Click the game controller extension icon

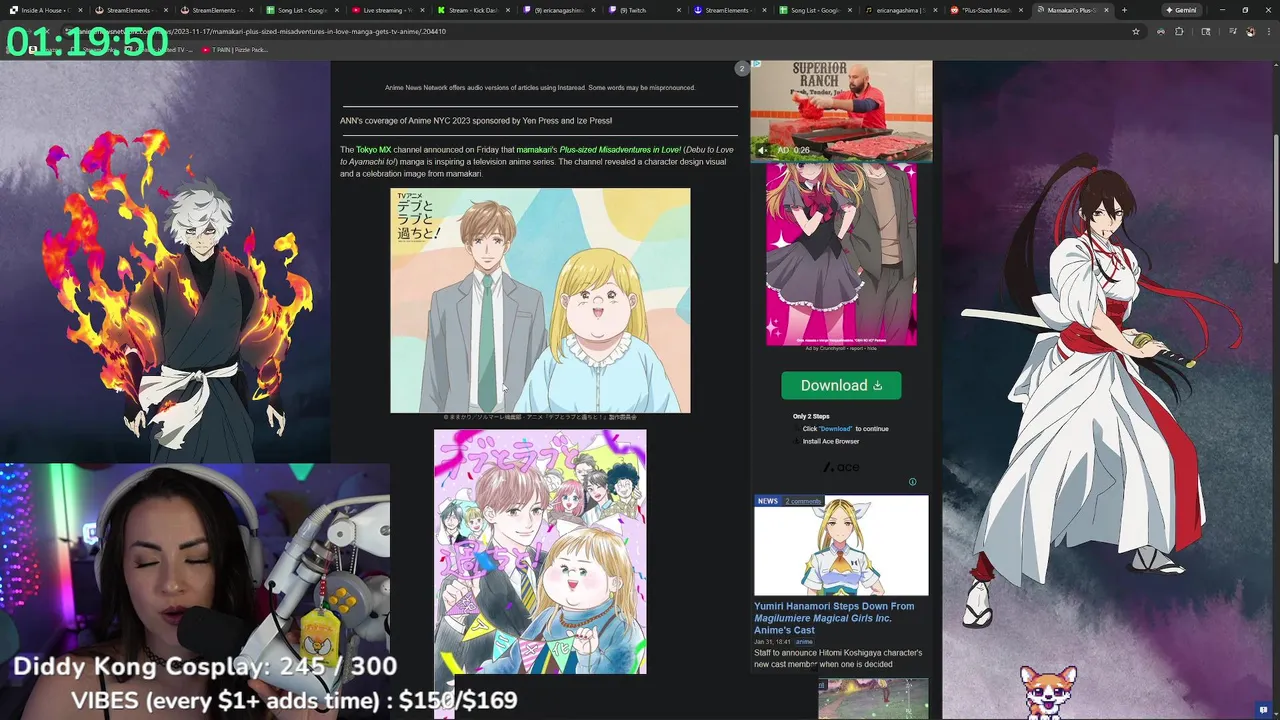click(1160, 31)
